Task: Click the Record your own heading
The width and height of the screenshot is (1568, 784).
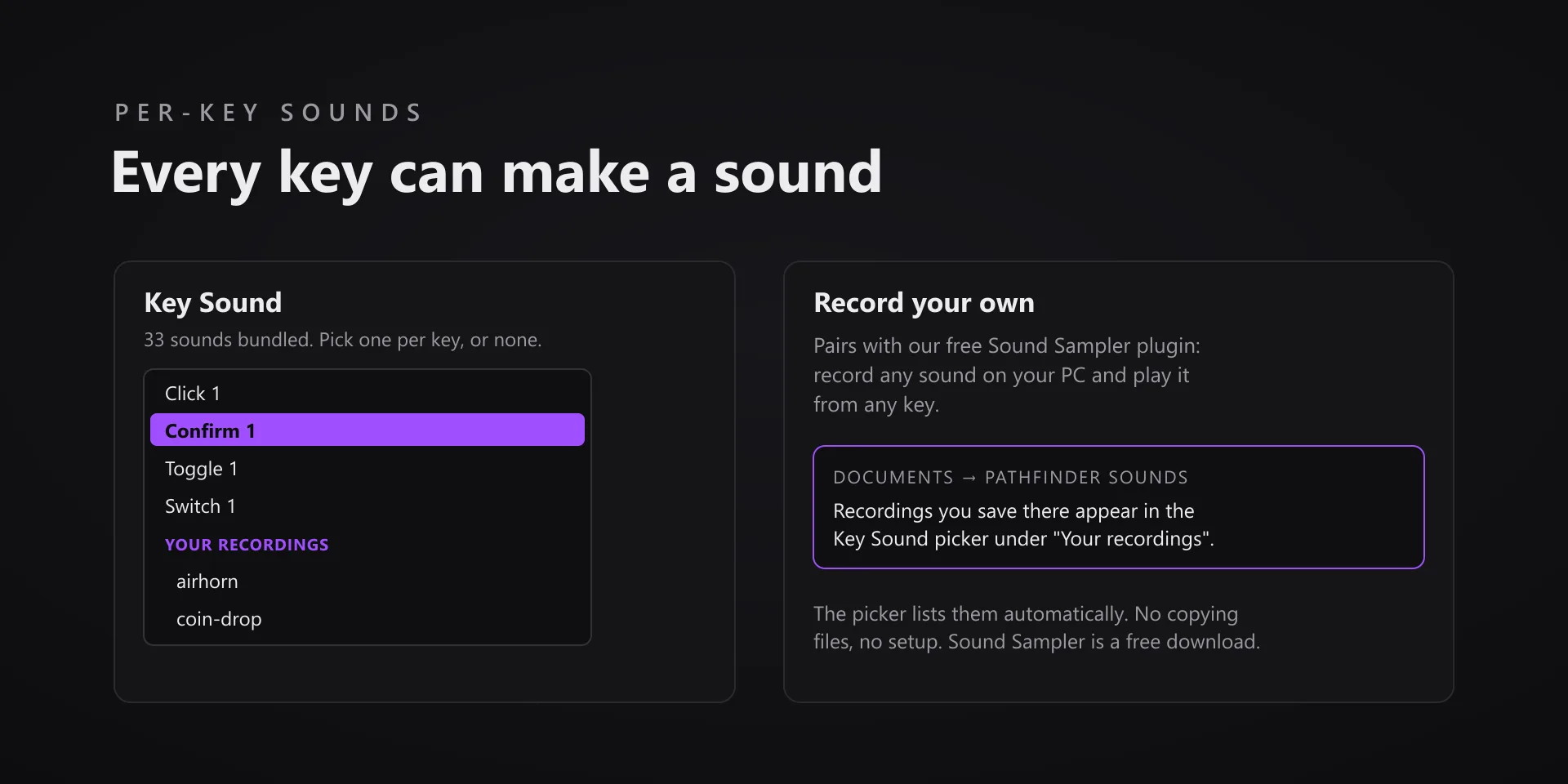Action: point(924,303)
